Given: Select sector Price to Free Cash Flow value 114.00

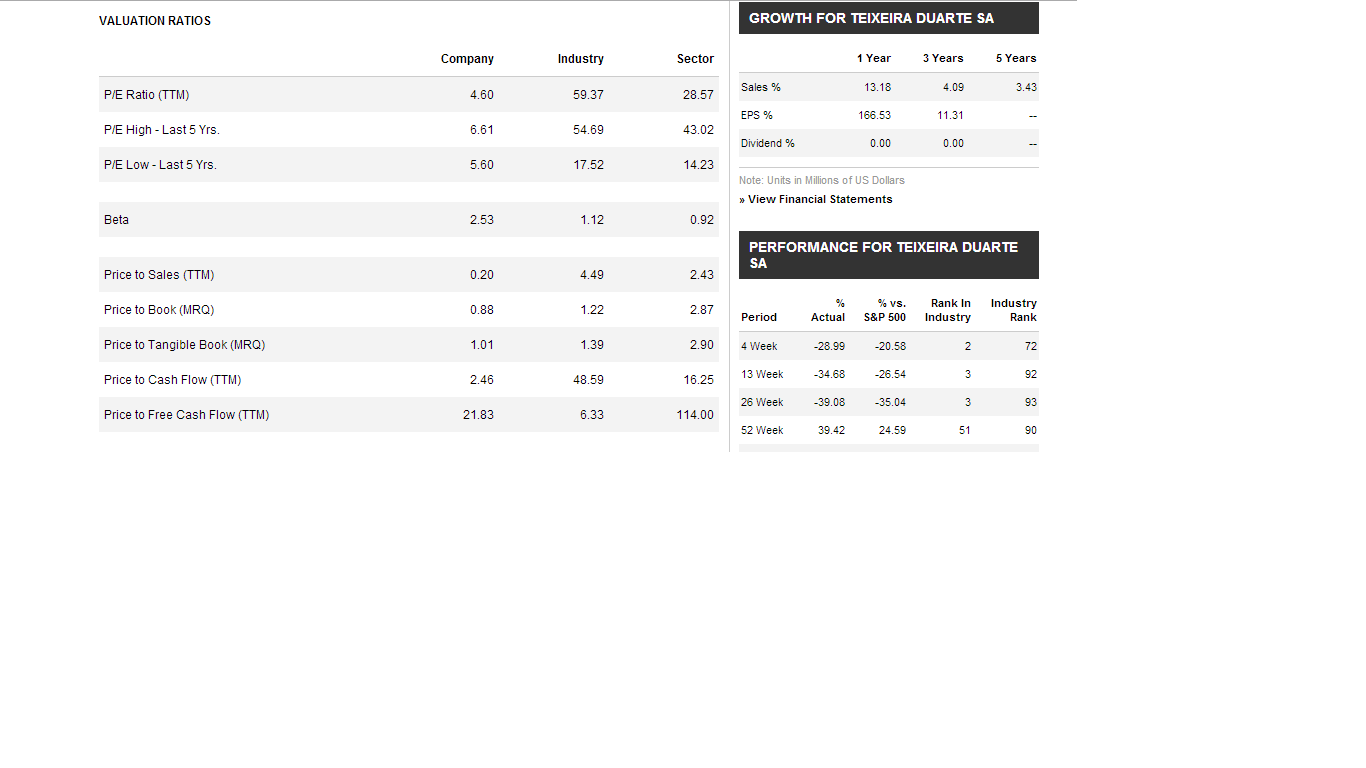Looking at the screenshot, I should [x=695, y=415].
